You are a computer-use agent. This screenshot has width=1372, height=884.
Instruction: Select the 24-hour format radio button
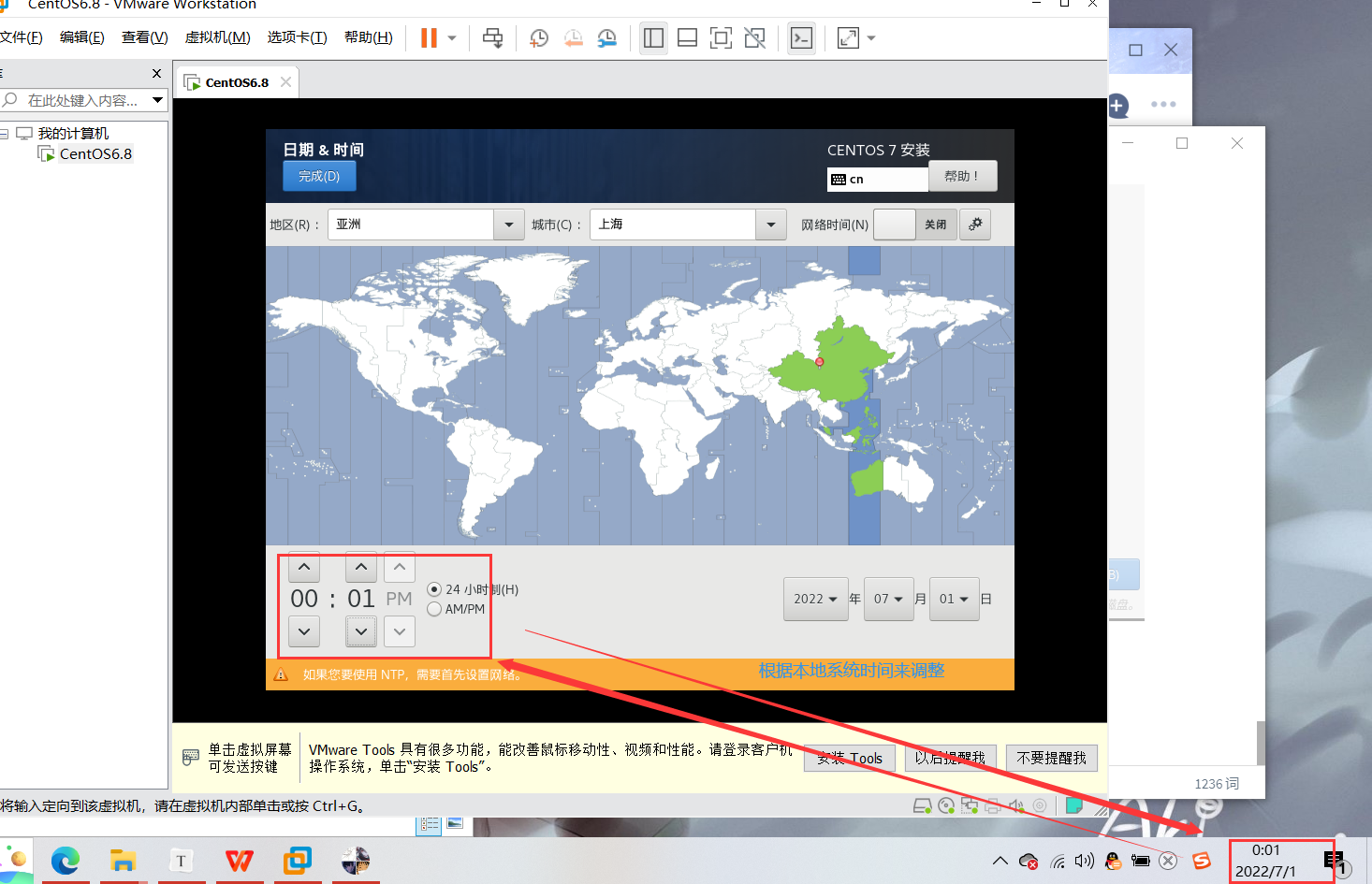click(434, 589)
